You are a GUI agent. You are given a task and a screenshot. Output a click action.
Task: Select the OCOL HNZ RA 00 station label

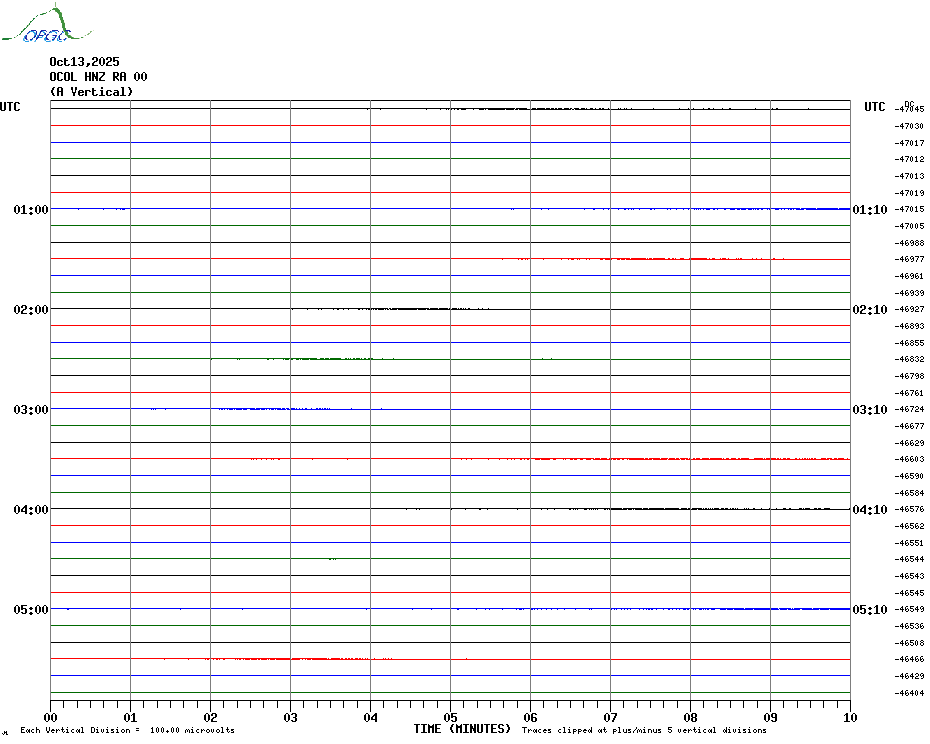[98, 77]
